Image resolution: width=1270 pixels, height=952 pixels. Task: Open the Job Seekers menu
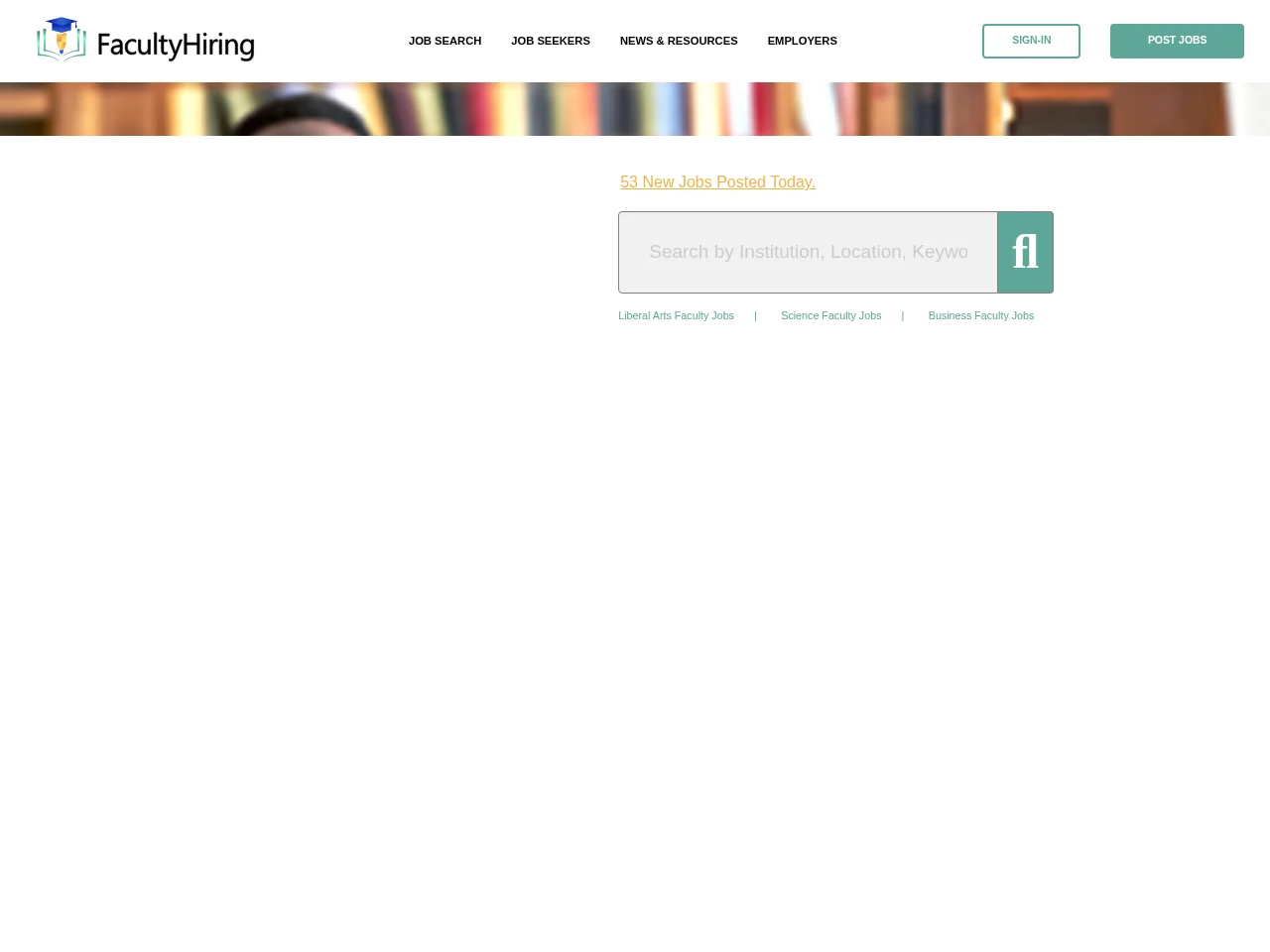point(551,41)
